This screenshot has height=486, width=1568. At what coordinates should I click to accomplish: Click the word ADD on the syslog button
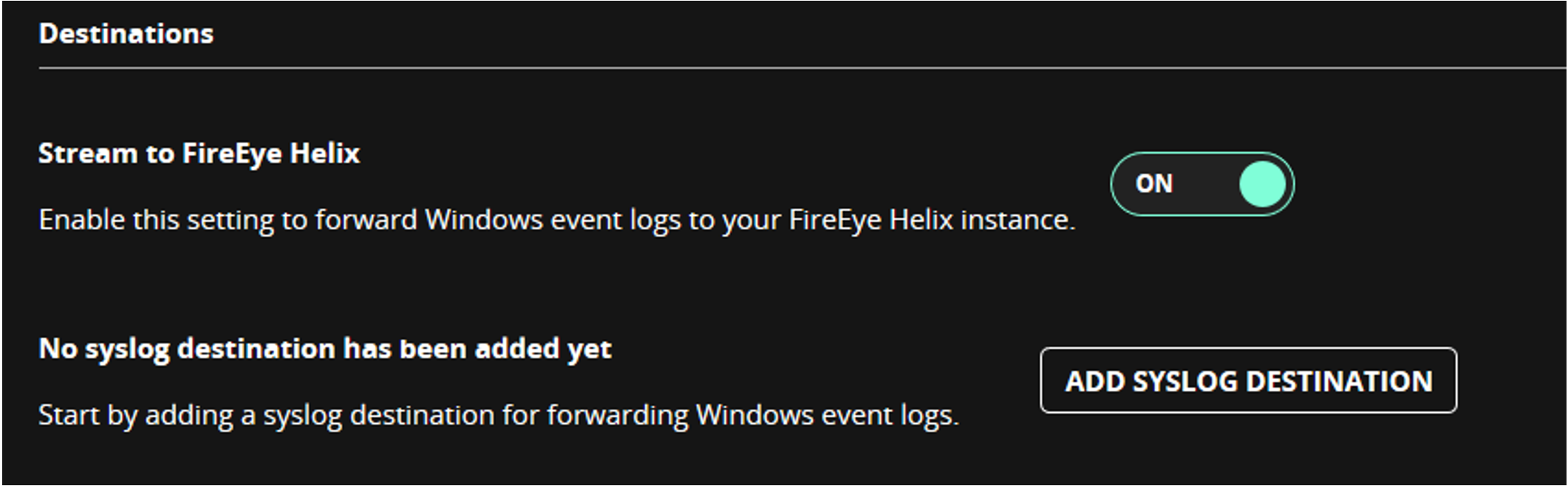[x=1095, y=381]
